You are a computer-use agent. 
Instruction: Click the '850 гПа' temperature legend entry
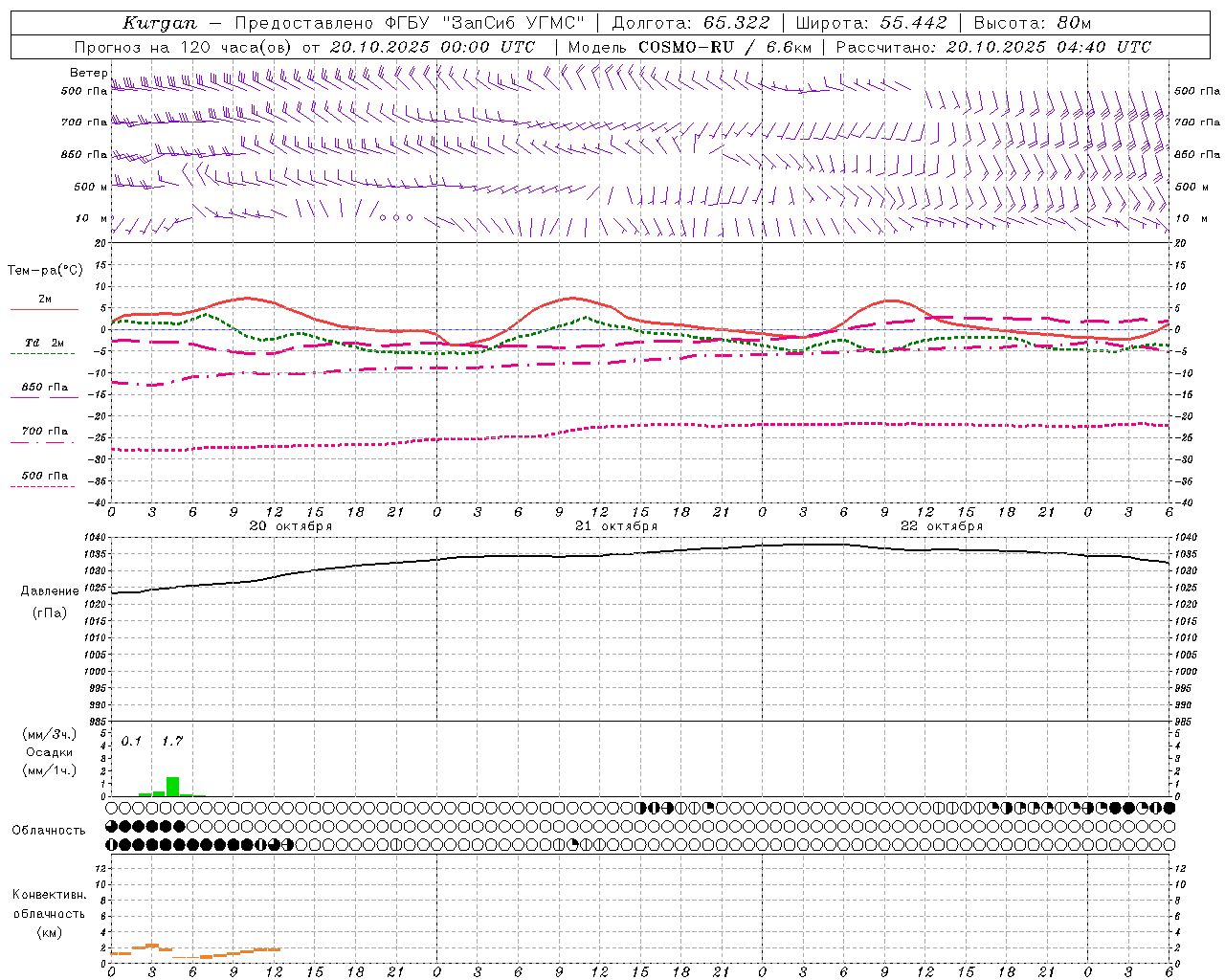point(45,388)
